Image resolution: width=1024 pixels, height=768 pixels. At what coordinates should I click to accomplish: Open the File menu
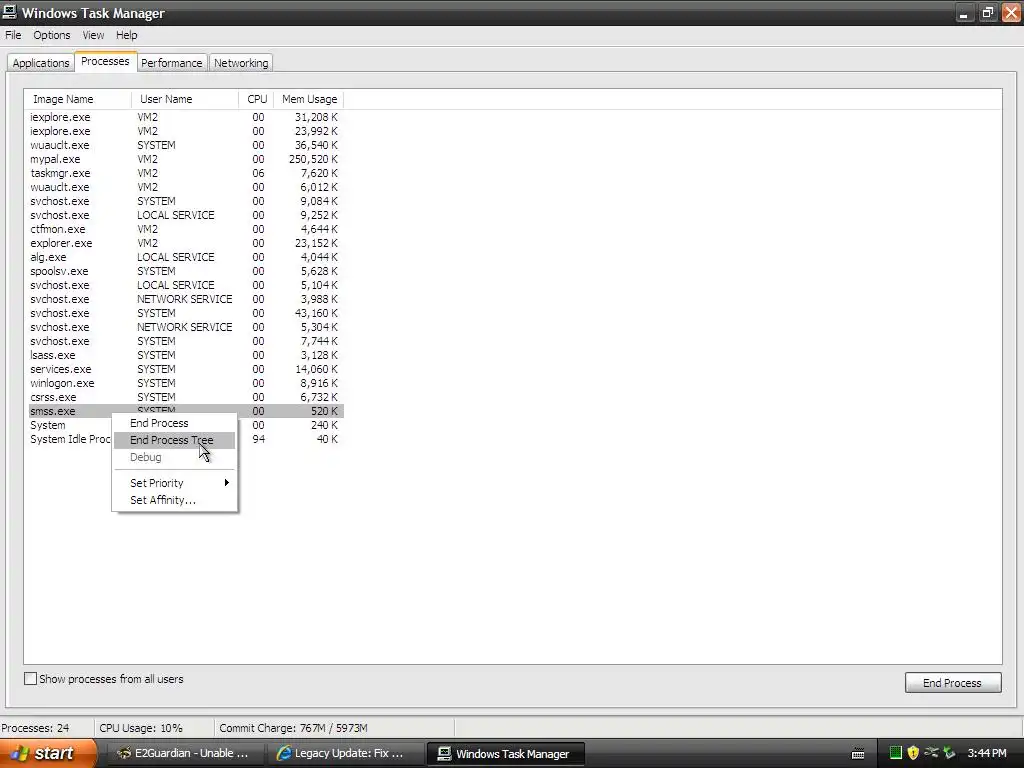point(13,35)
